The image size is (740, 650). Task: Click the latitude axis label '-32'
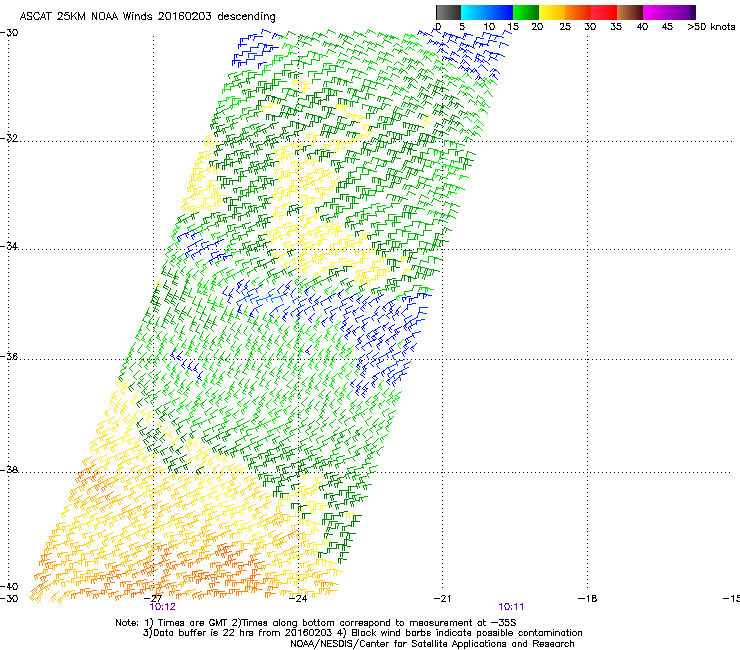pos(9,138)
